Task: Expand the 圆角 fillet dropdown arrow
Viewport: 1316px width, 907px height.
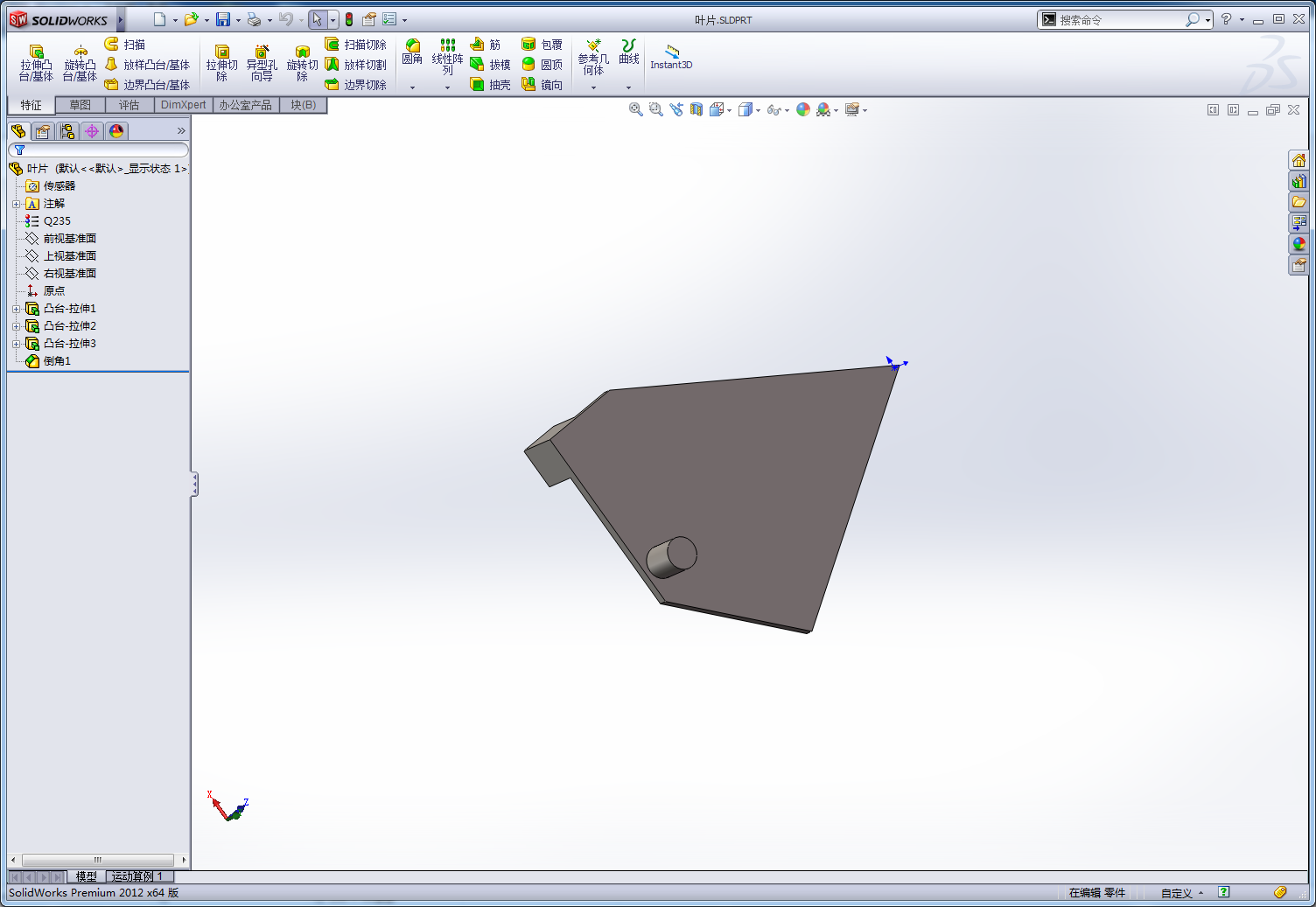Action: 412,87
